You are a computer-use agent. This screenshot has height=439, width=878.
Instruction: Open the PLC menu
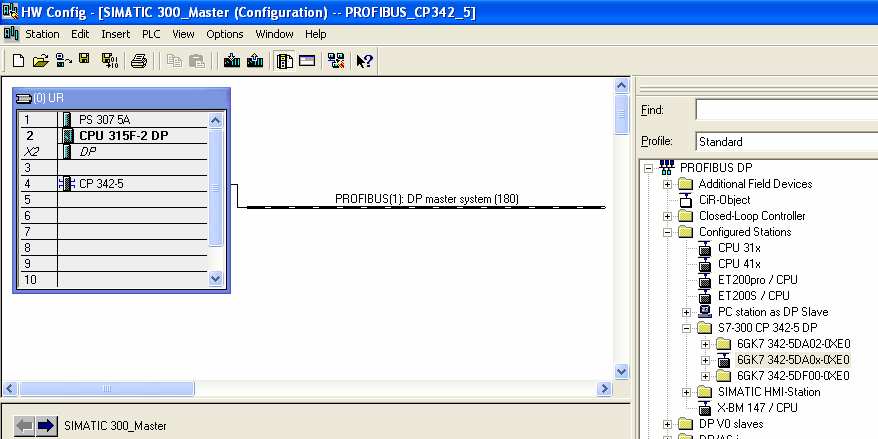click(x=151, y=34)
